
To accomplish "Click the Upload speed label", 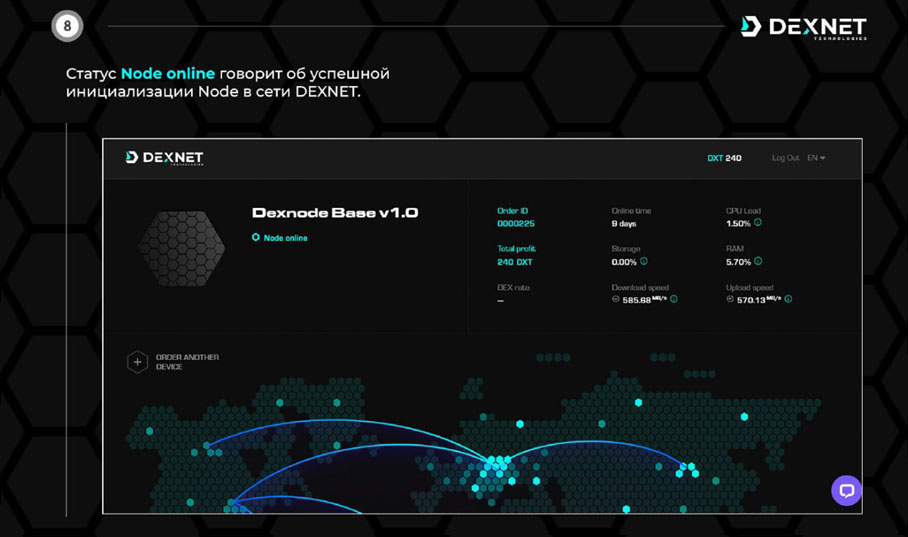I will tap(749, 287).
